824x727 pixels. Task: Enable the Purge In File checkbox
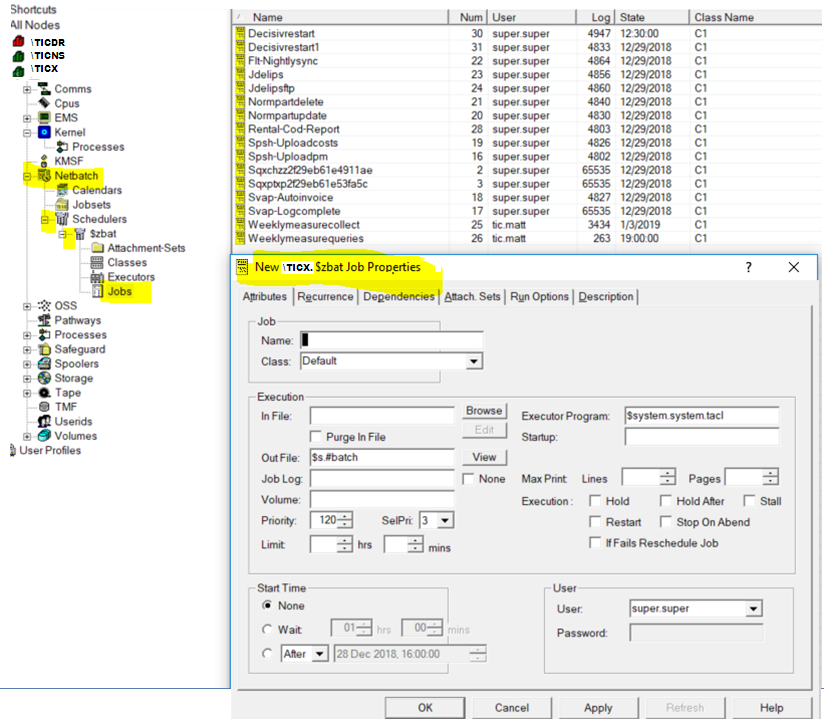(x=317, y=437)
